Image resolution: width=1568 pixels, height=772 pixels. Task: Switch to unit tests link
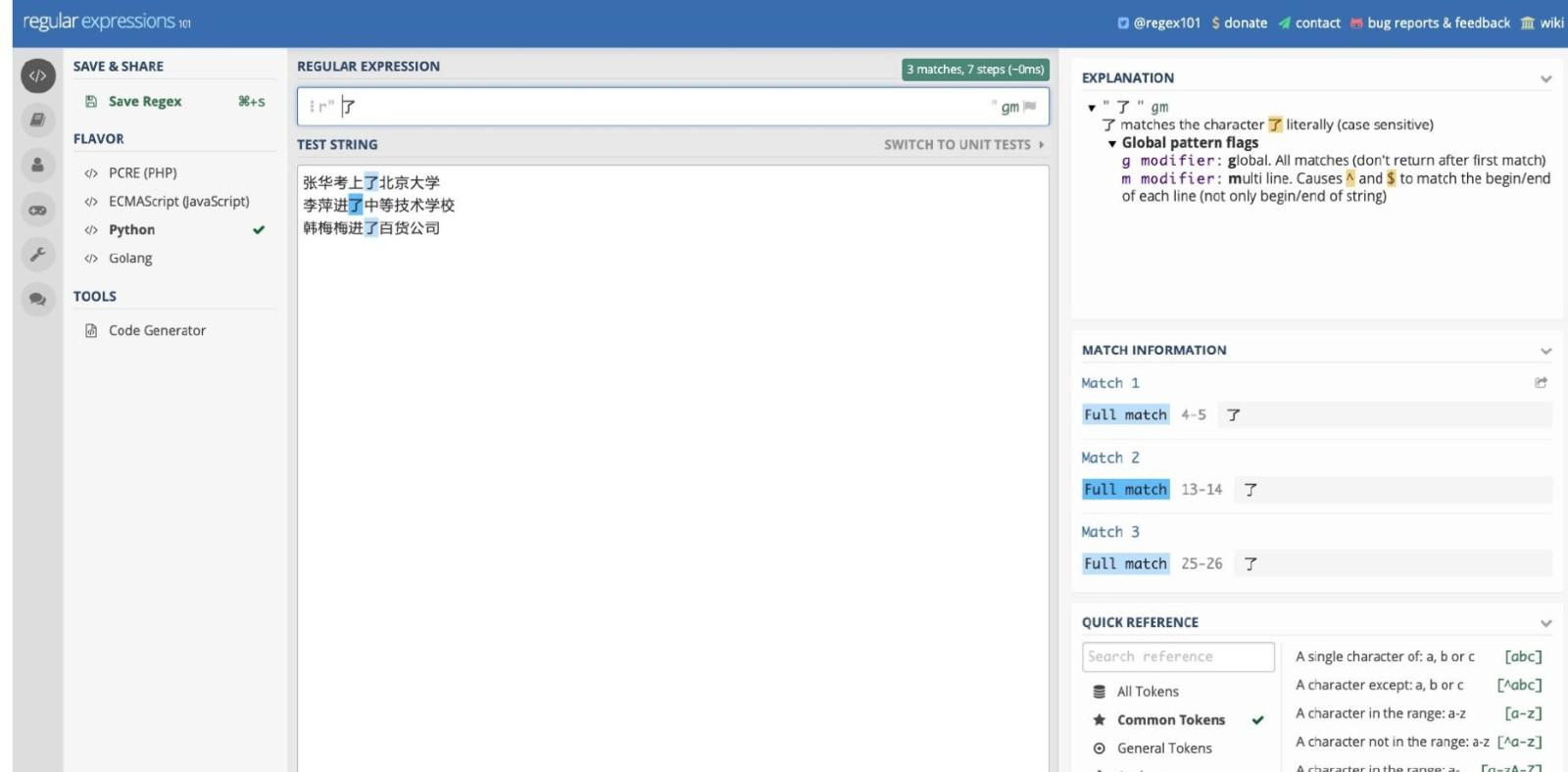coord(963,144)
